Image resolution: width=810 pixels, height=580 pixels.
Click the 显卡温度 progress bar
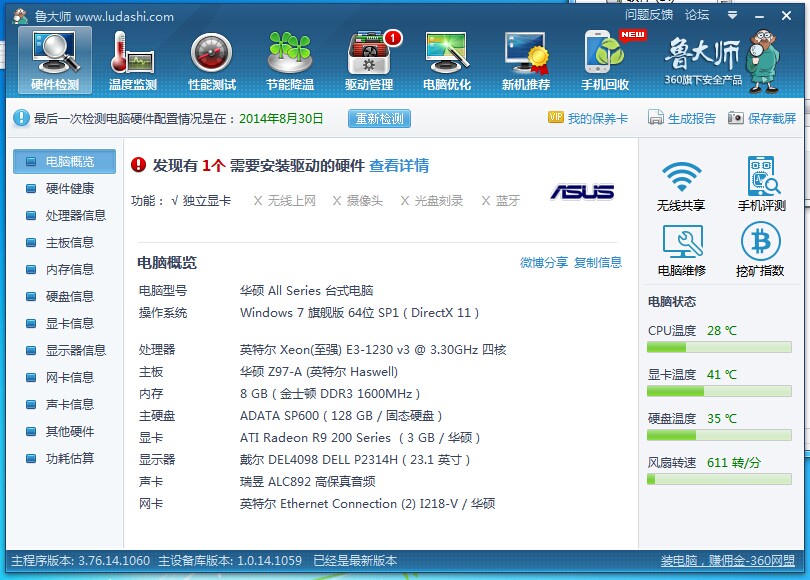(x=719, y=391)
